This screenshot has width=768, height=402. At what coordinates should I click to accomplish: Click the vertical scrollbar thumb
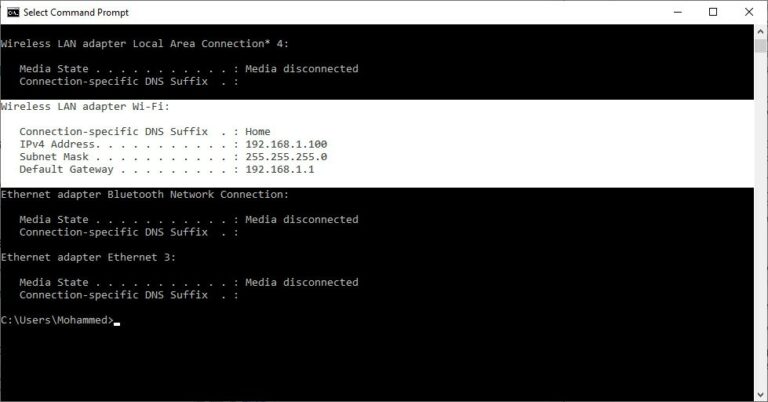(x=761, y=46)
